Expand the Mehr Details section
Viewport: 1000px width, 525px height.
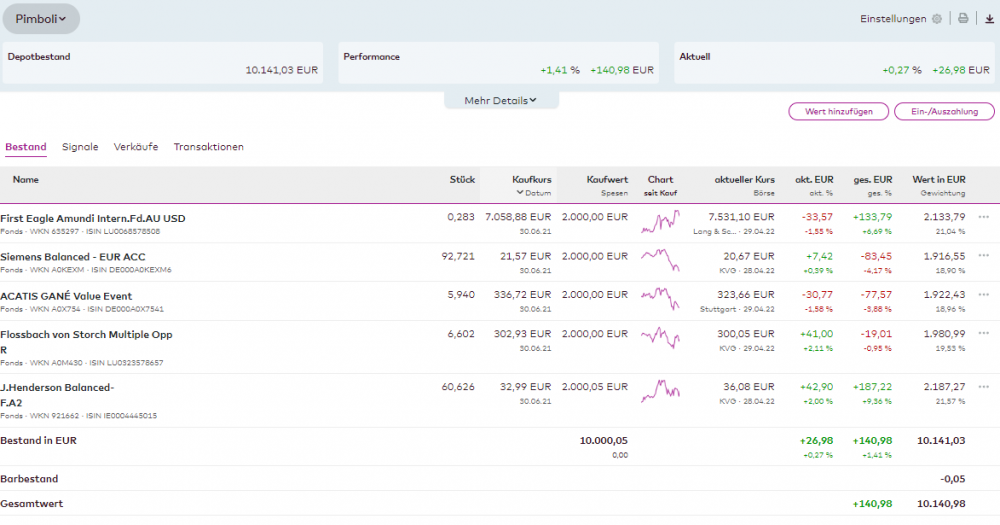[x=501, y=100]
